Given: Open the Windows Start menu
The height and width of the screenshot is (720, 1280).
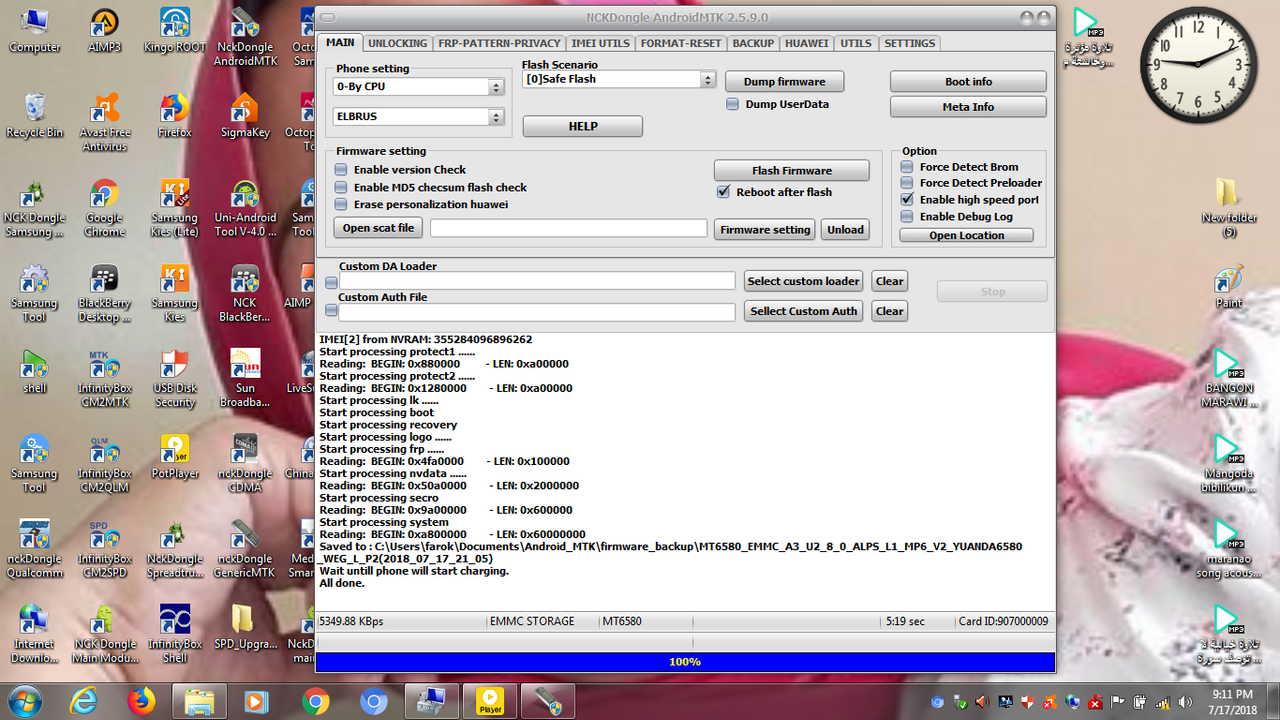Looking at the screenshot, I should click(x=27, y=702).
